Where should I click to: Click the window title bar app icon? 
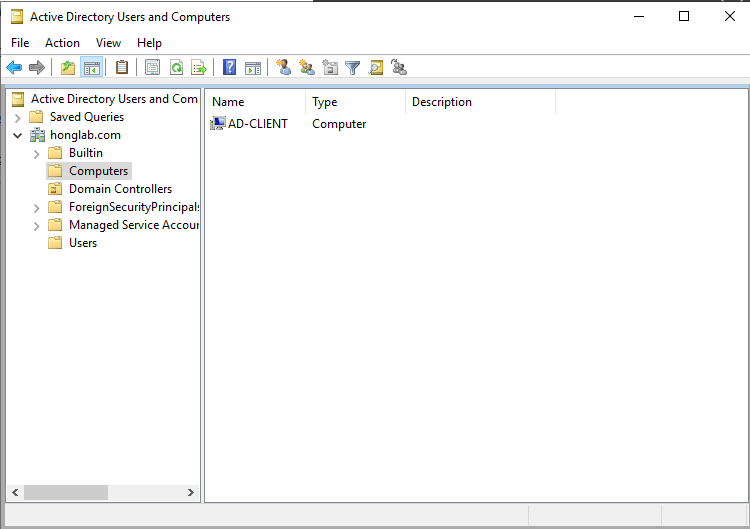tap(17, 17)
